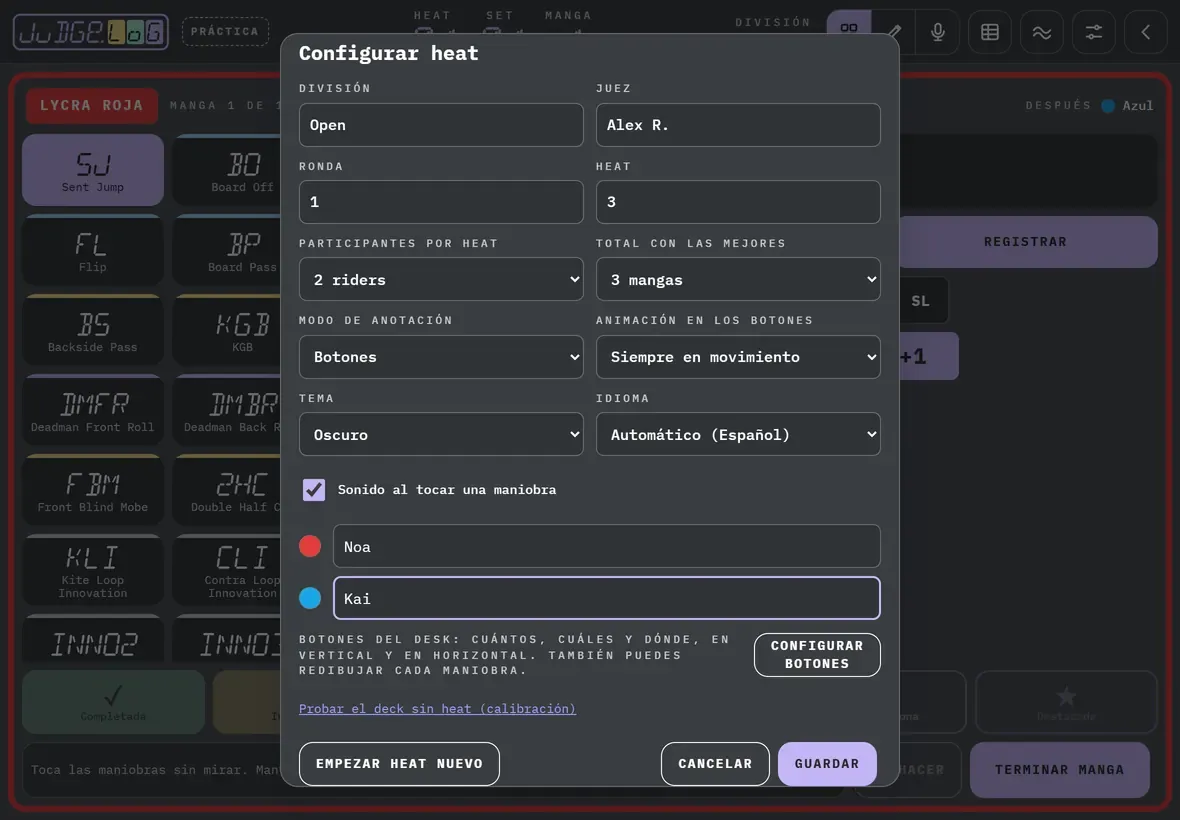Image resolution: width=1180 pixels, height=820 pixels.
Task: Tap the DMFR Deadman Front Roll button
Action: tap(93, 411)
